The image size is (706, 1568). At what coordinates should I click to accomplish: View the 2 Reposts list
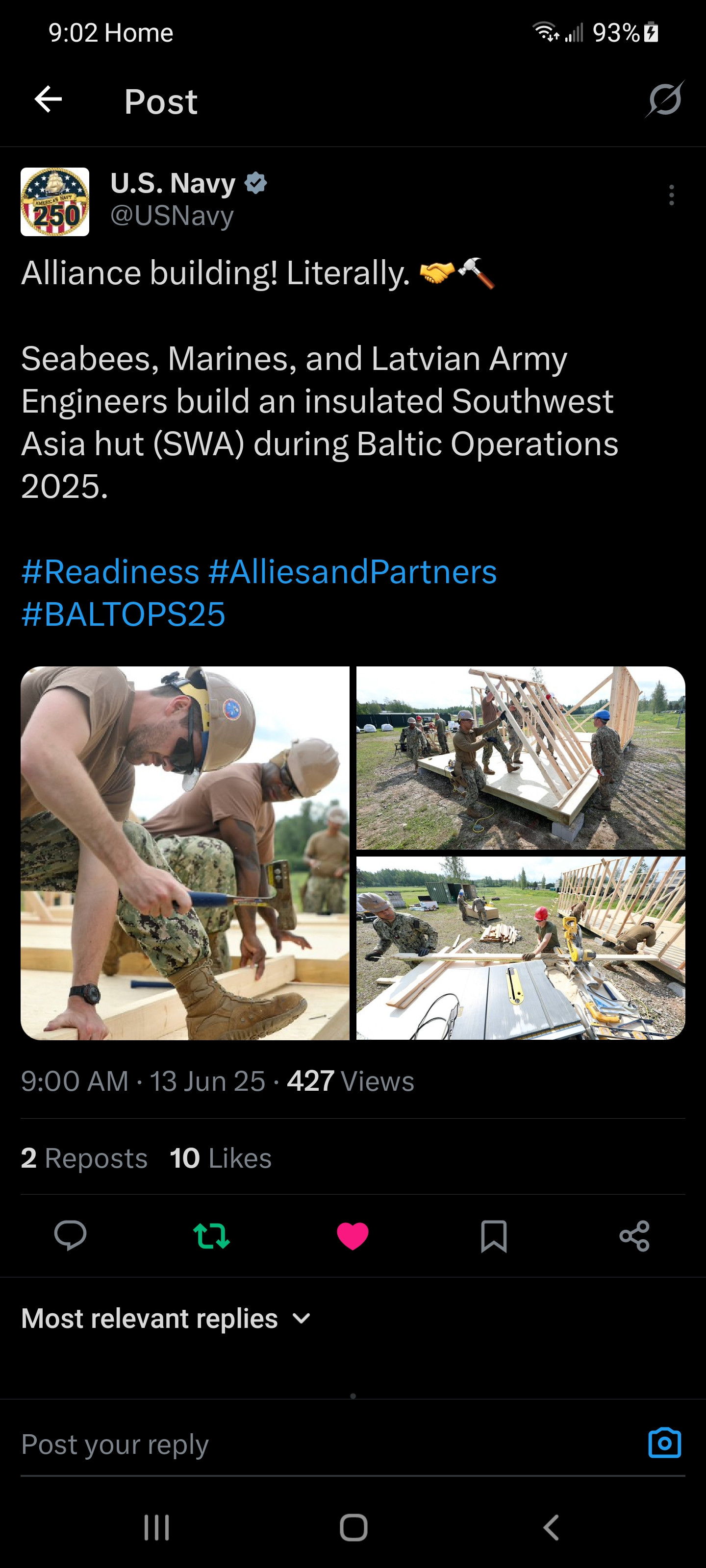(84, 1158)
